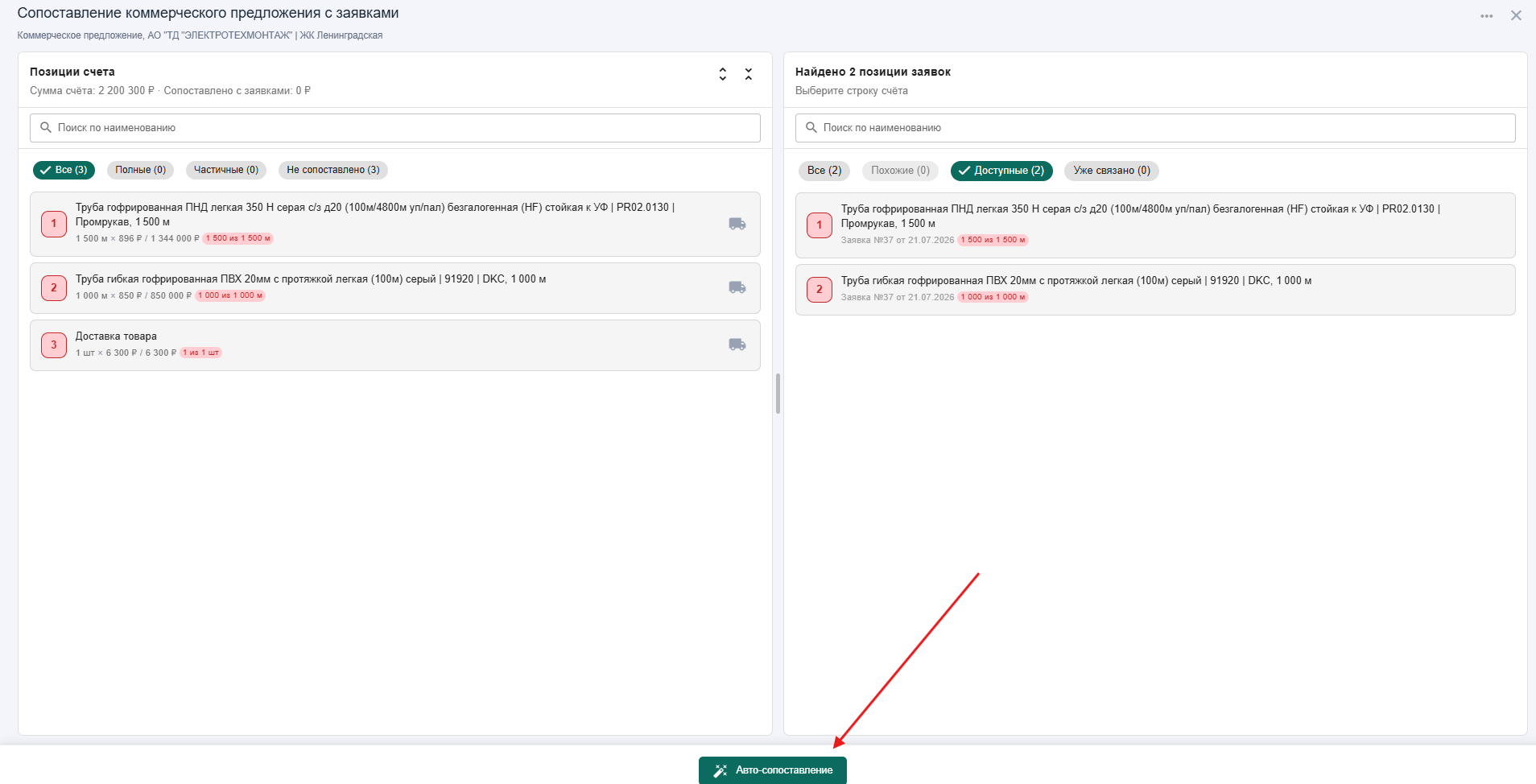Select request row Труба гибкая ПВХ on right

pos(1155,290)
